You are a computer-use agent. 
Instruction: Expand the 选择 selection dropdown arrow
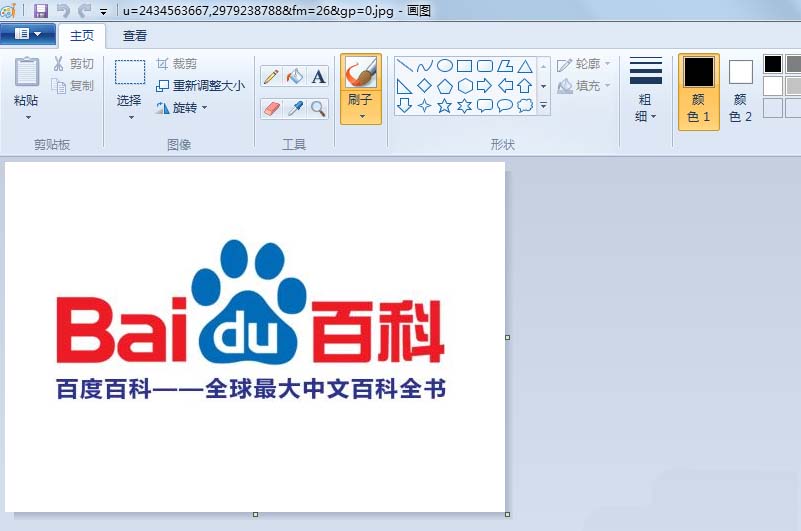coord(131,118)
